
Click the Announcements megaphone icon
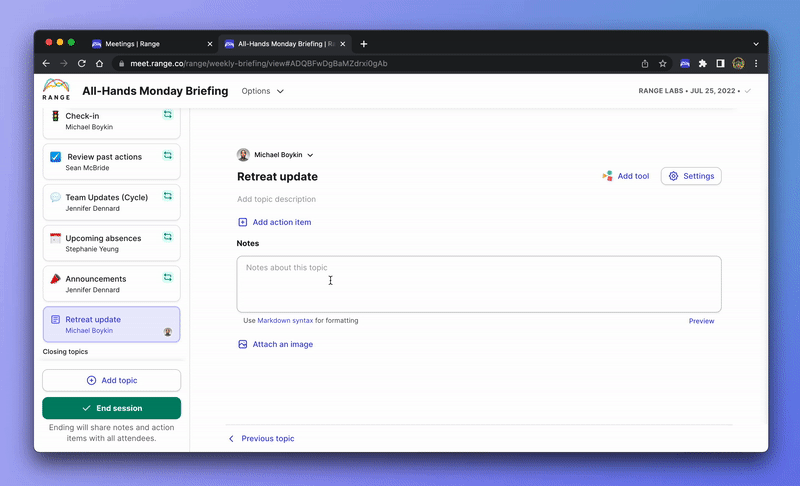coord(55,279)
